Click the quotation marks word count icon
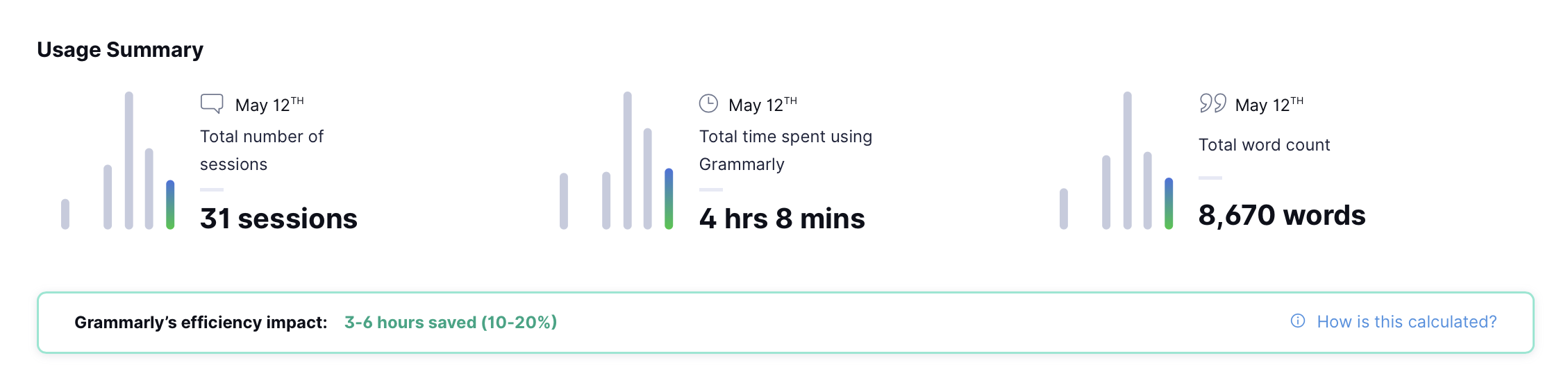Image resolution: width=1568 pixels, height=383 pixels. (1212, 103)
